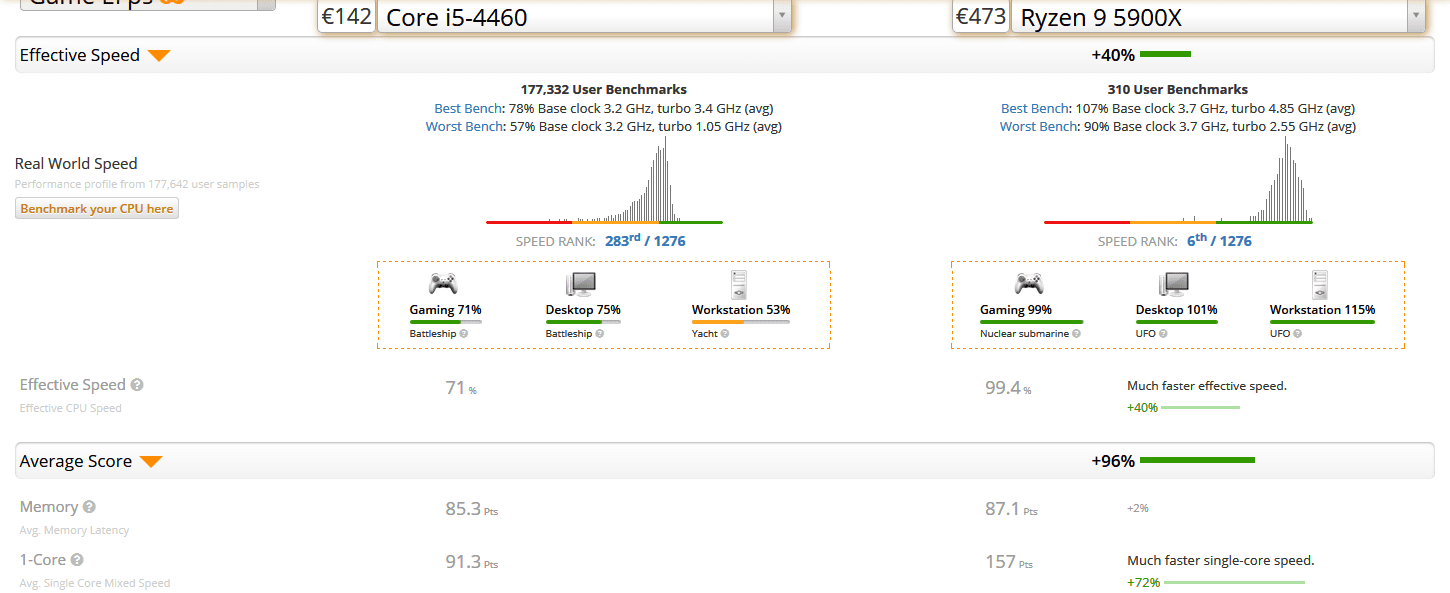Open the 283rd / 1276 speed rank link
This screenshot has height=593, width=1450.
point(645,240)
